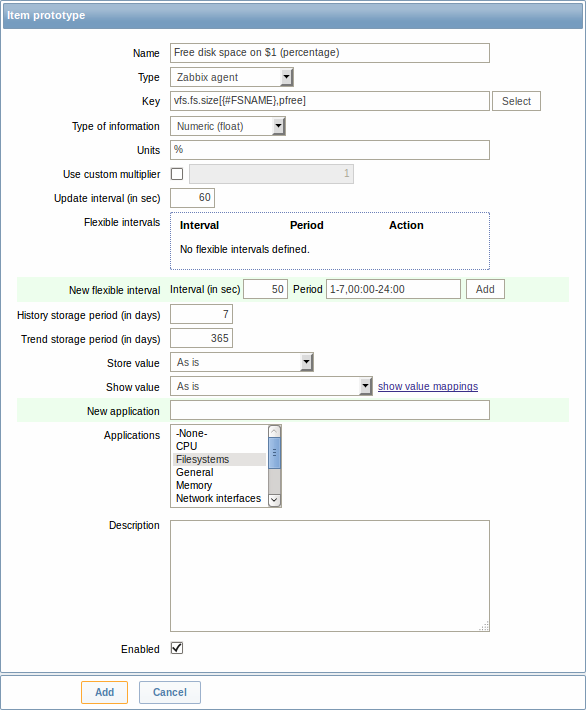Select Filesystems in Applications list
586x710 pixels.
219,459
